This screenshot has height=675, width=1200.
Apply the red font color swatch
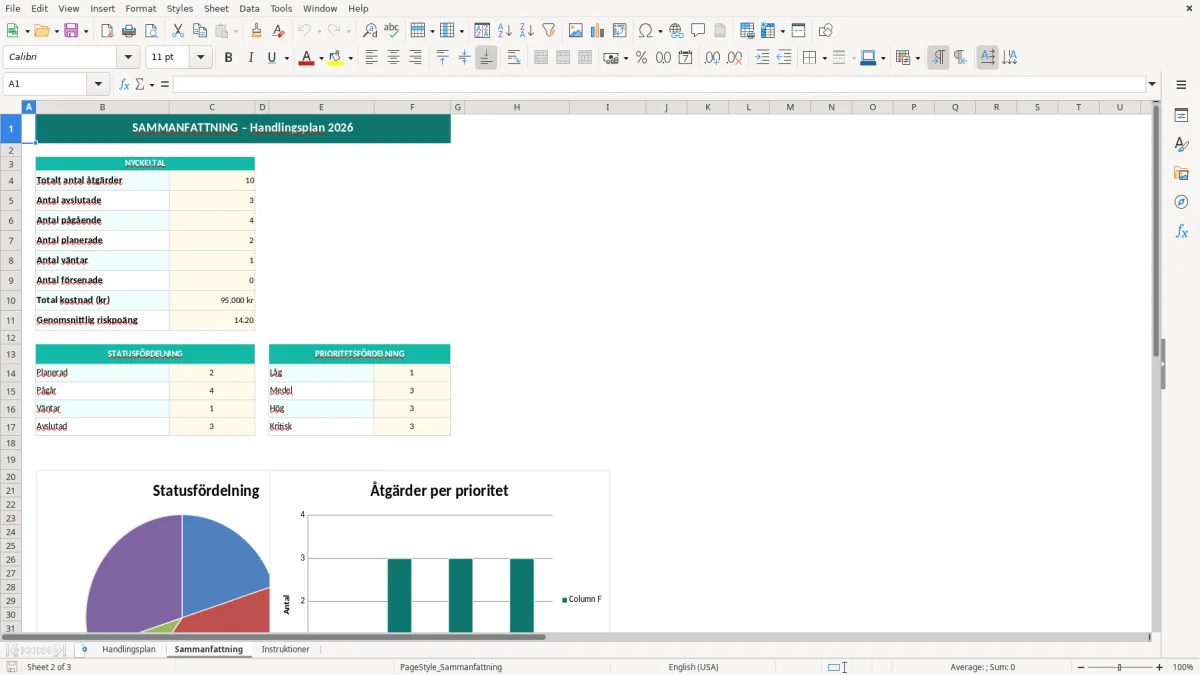(305, 58)
